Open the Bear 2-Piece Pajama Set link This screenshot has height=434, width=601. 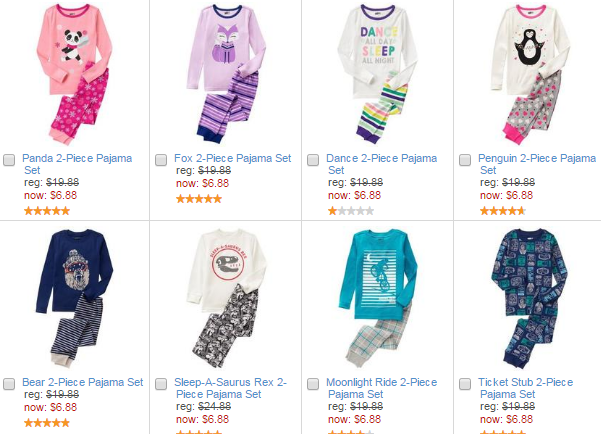pos(82,382)
